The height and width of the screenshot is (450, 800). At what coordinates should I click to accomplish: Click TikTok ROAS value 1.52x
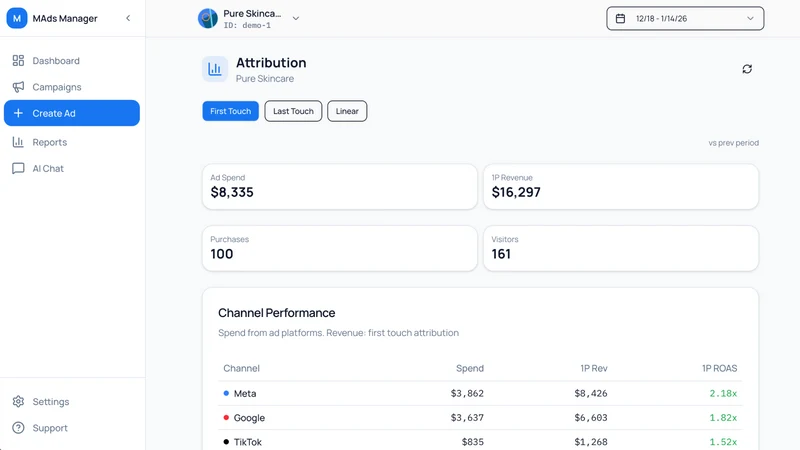coord(723,442)
